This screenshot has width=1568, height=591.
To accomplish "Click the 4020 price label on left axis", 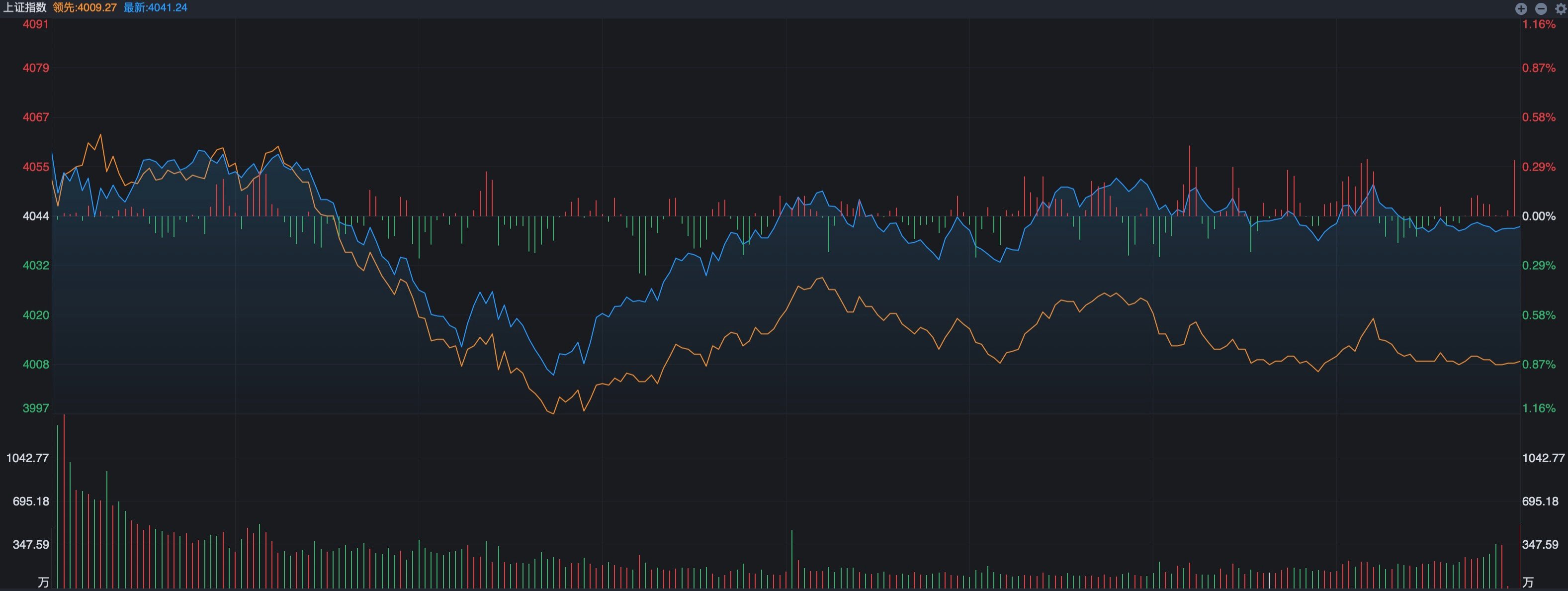I will [36, 315].
